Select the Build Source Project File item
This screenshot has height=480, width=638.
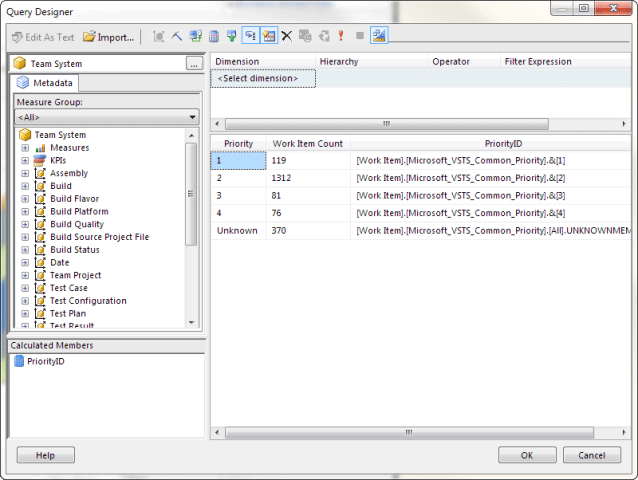pos(99,237)
